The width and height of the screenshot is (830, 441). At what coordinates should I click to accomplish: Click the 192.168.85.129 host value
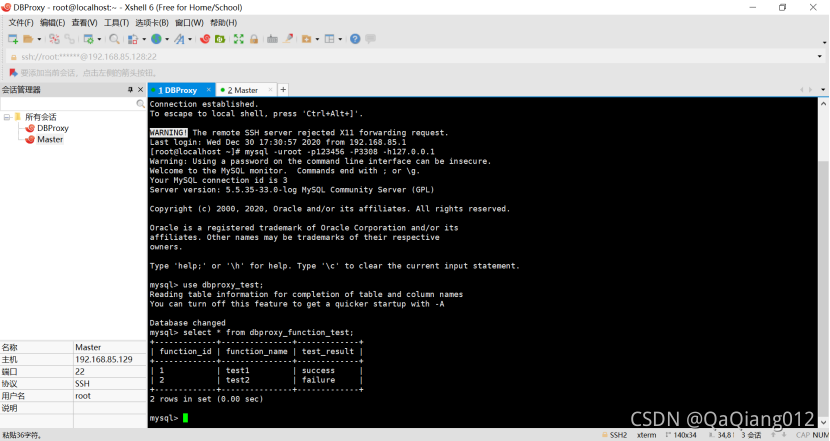pos(104,359)
